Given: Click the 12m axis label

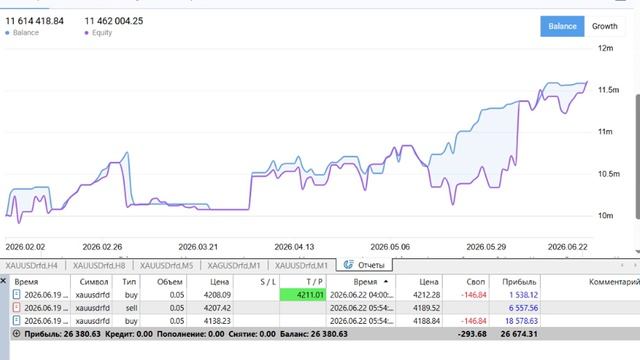Looking at the screenshot, I should 605,48.
